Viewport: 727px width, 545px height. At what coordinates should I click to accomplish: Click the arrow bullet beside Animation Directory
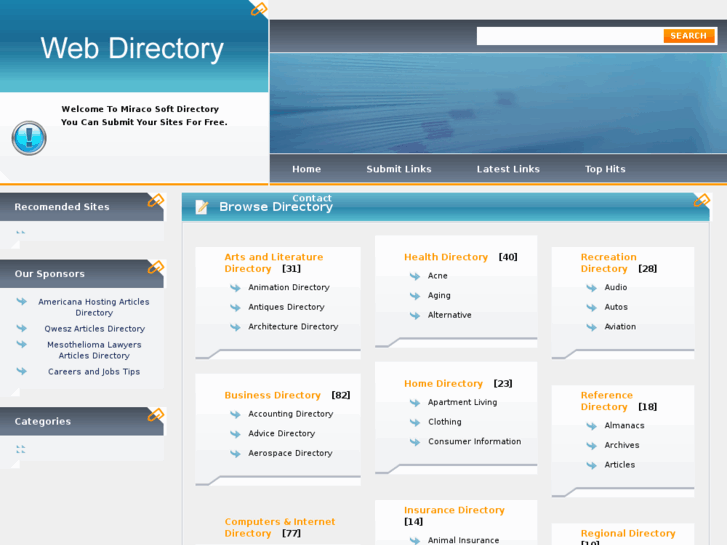tap(236, 288)
